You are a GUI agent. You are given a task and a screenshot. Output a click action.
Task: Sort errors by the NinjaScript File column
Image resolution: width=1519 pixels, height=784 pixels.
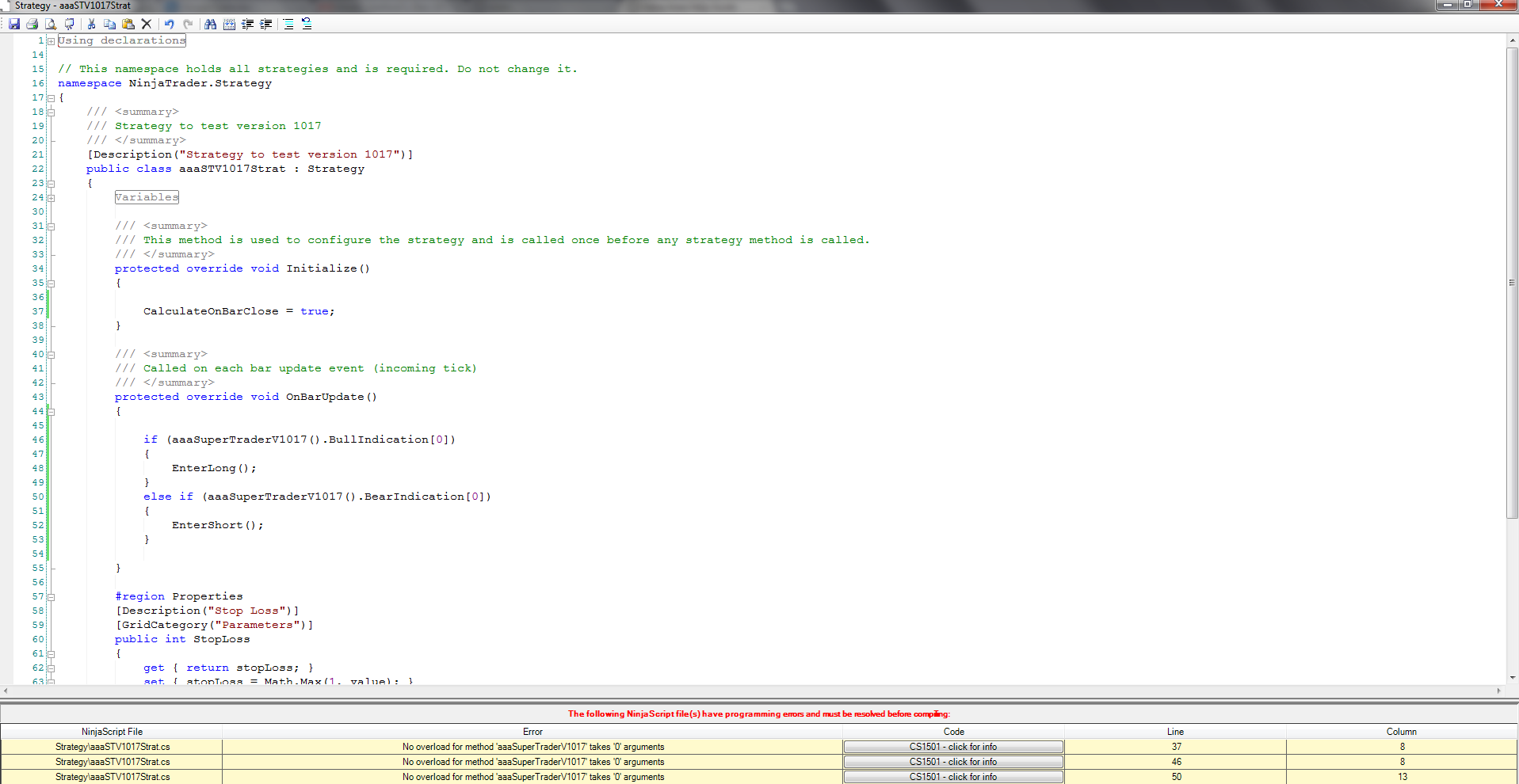coord(112,732)
